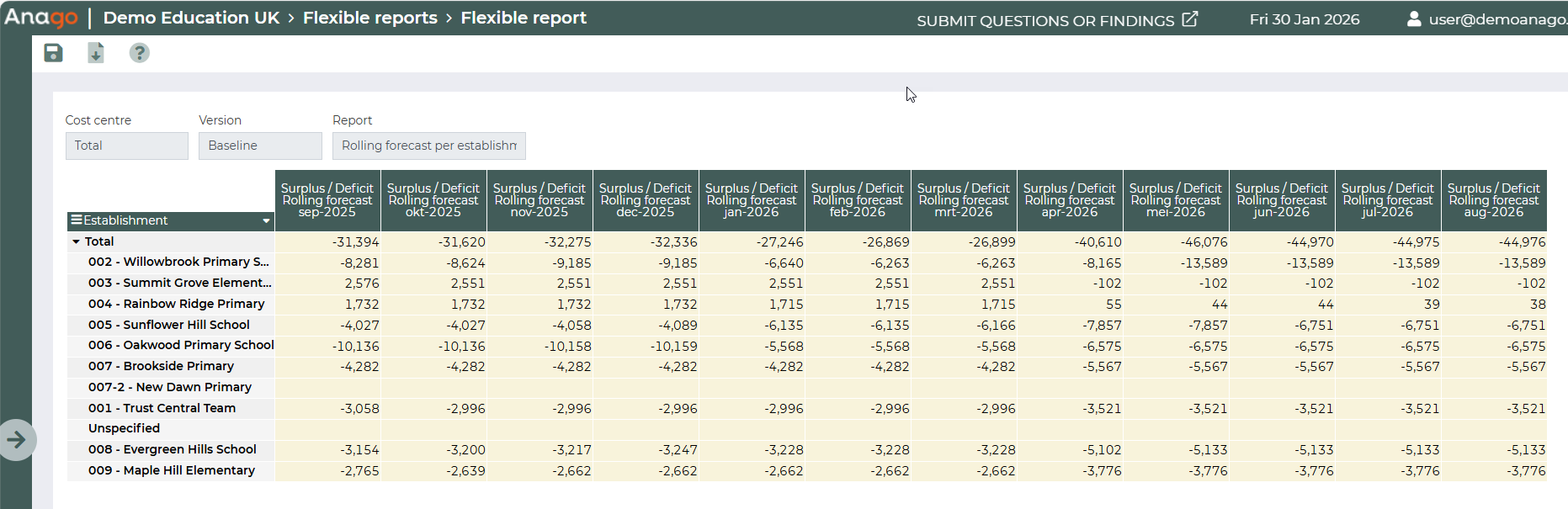Image resolution: width=1568 pixels, height=509 pixels.
Task: Go to Flexible reports breadcrumb
Action: 369,18
